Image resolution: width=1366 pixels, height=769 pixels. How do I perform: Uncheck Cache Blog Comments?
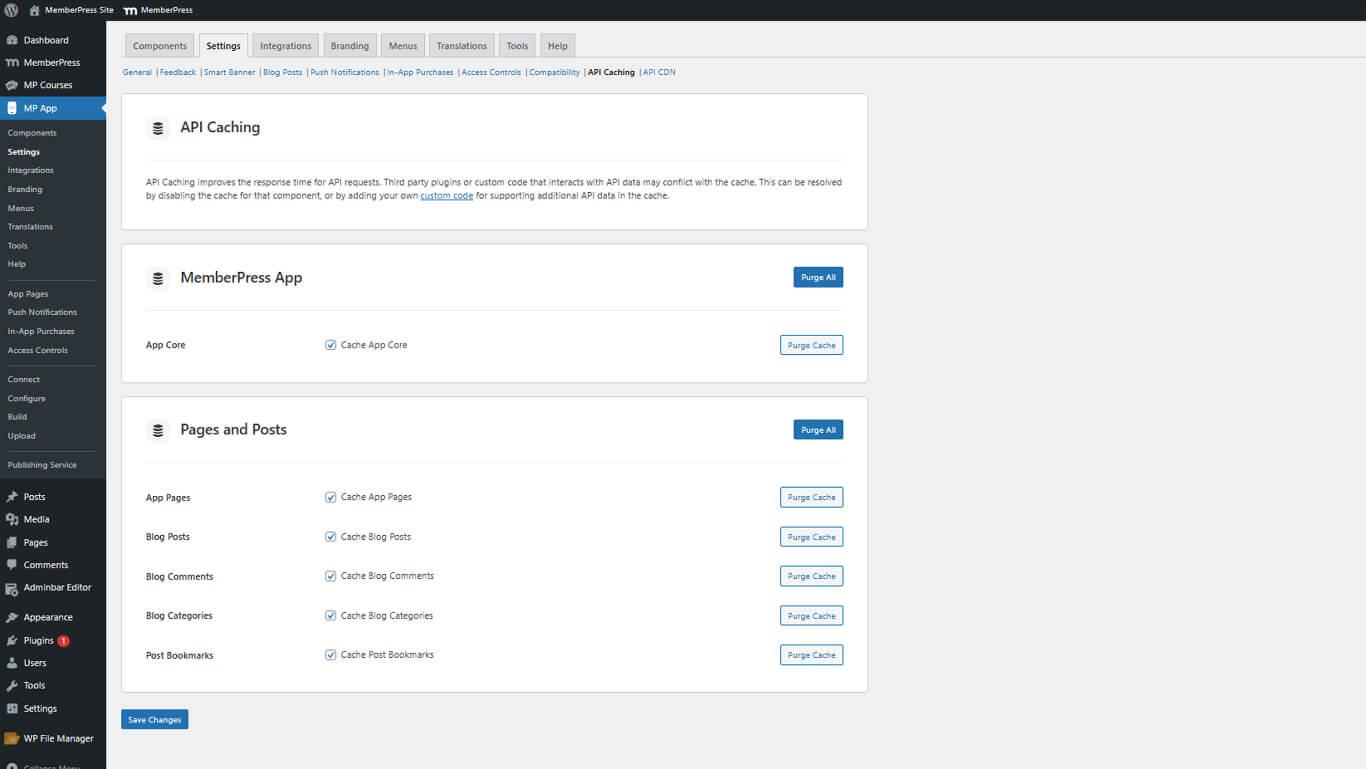pos(331,576)
